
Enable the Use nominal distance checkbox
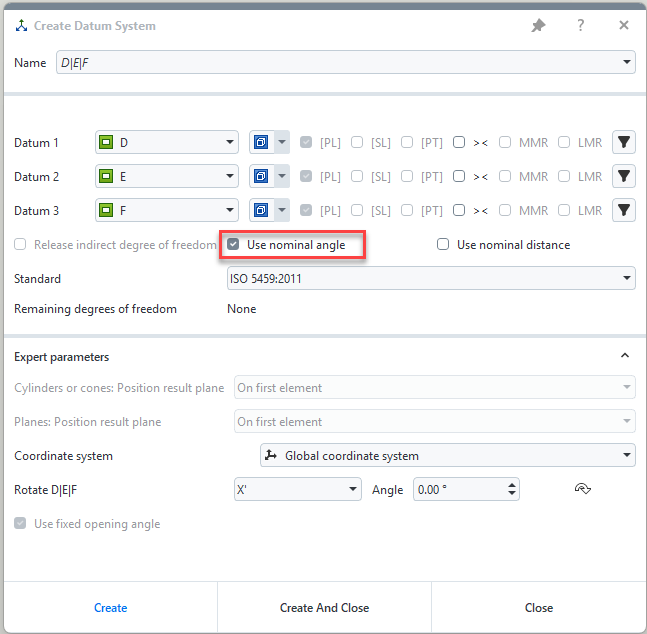point(443,245)
